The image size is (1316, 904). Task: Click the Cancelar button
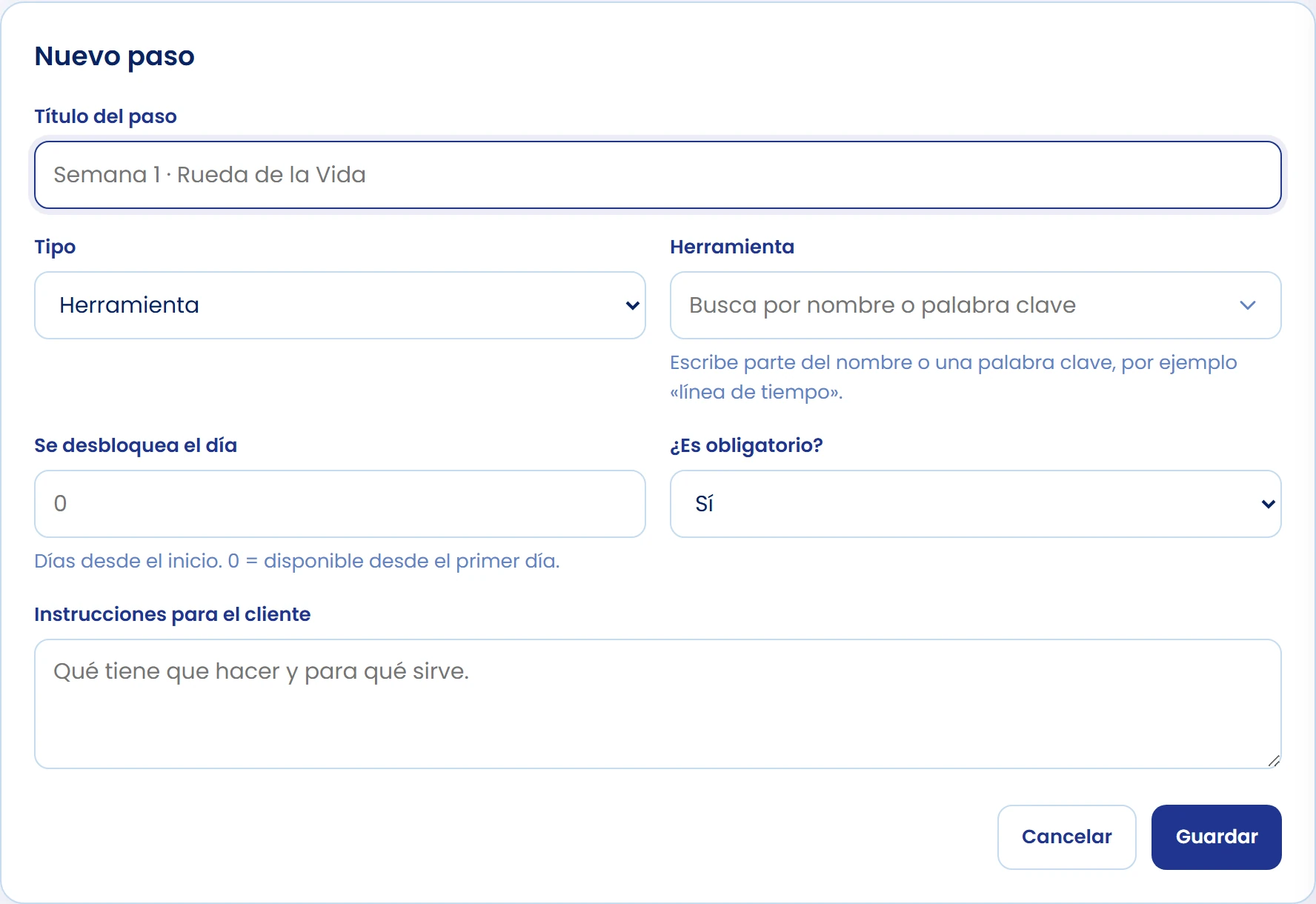click(1066, 837)
